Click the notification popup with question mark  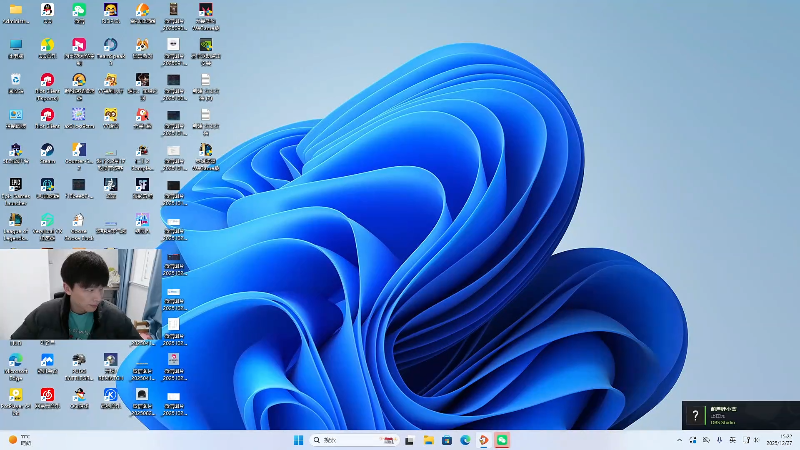pyautogui.click(x=740, y=415)
